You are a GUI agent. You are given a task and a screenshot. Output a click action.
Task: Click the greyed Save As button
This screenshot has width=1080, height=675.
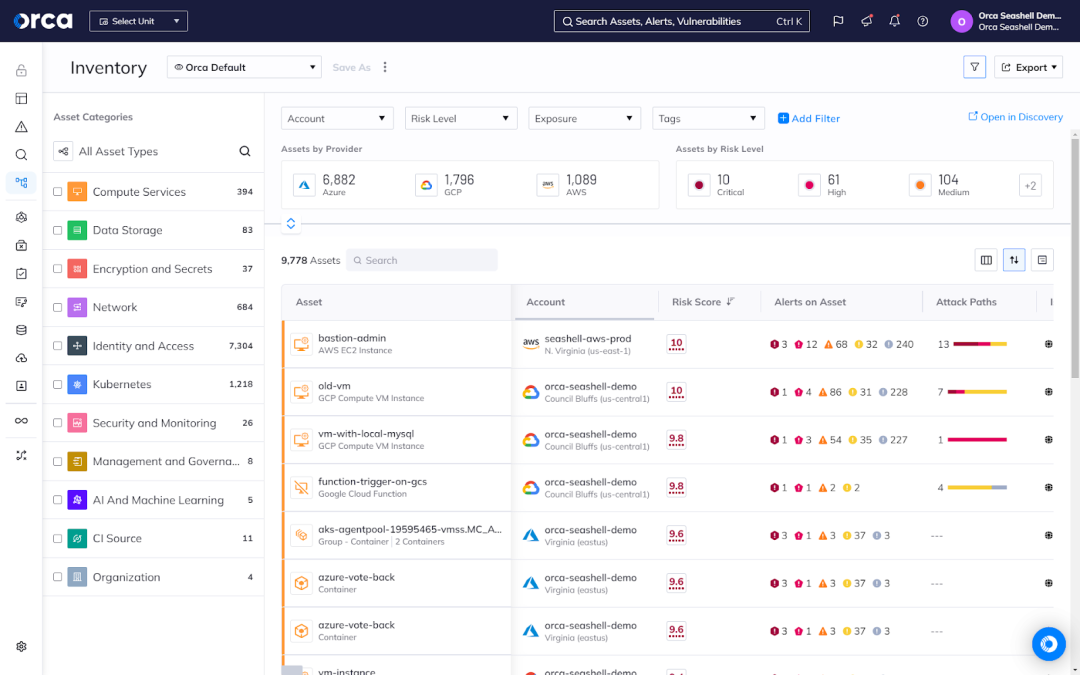coord(351,67)
